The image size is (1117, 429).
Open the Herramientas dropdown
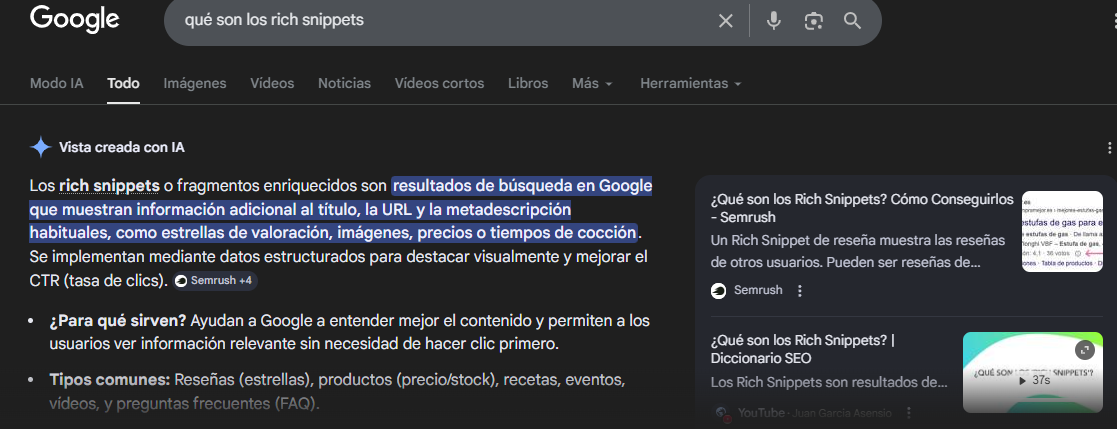click(690, 83)
